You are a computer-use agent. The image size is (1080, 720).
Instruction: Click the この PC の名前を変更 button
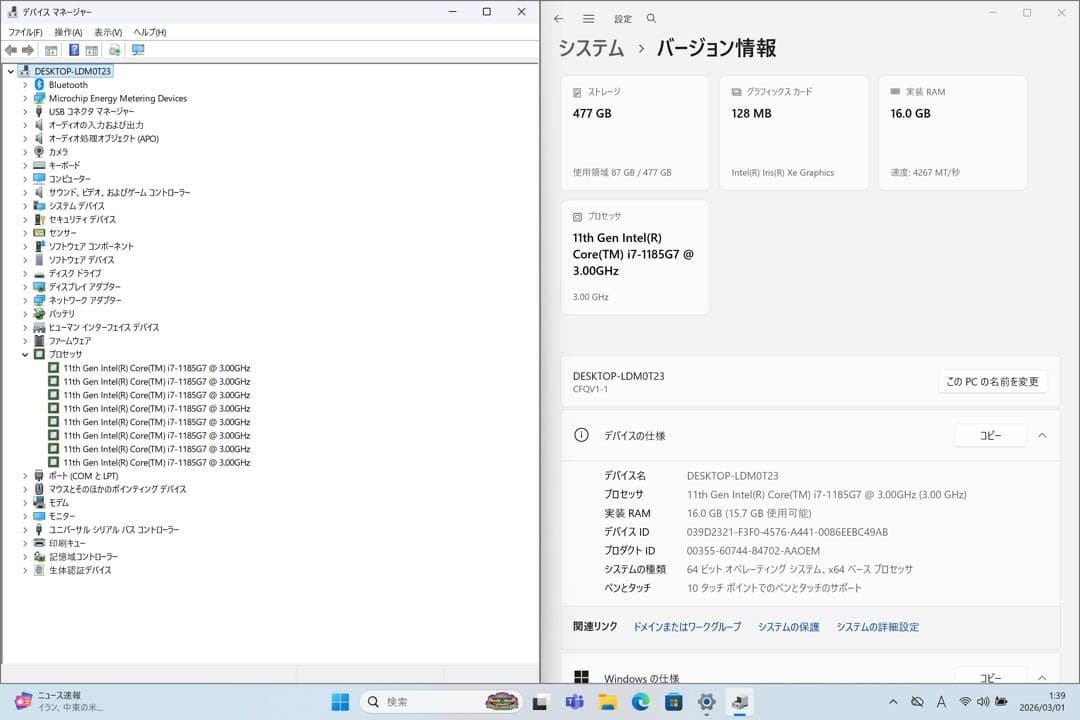click(992, 382)
